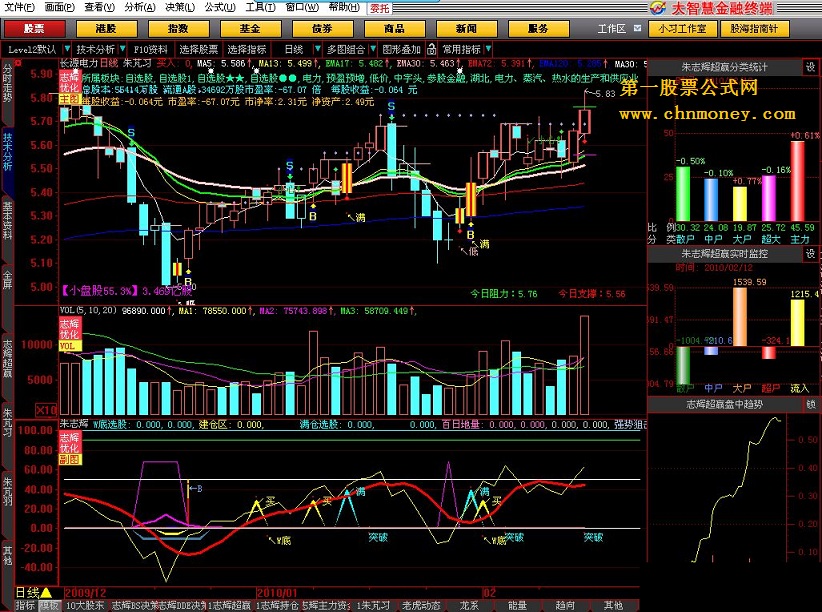
Task: Expand the 多图组合 dropdown arrow
Action: point(373,49)
